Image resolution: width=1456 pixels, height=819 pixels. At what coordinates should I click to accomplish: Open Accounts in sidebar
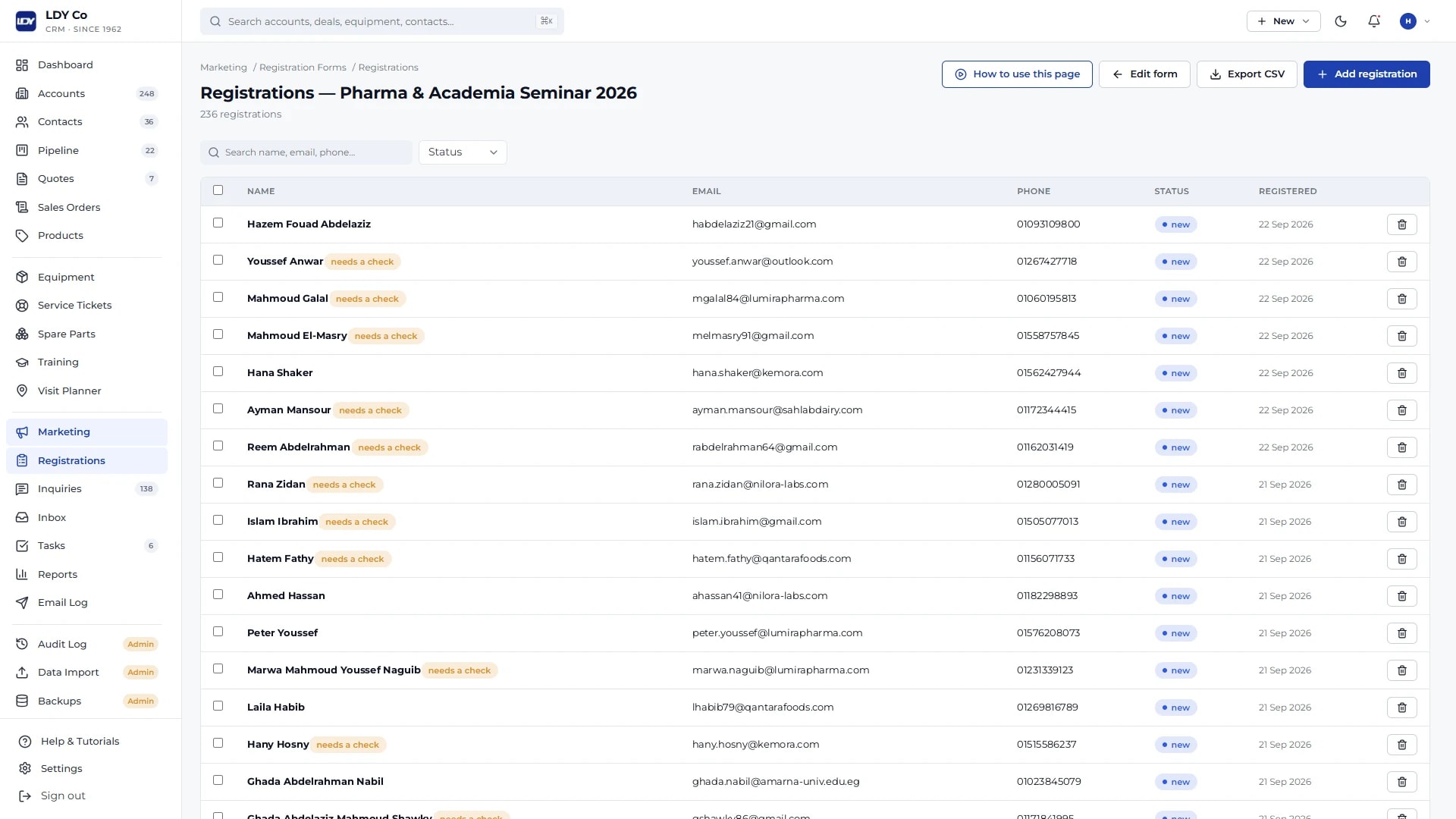(86, 94)
